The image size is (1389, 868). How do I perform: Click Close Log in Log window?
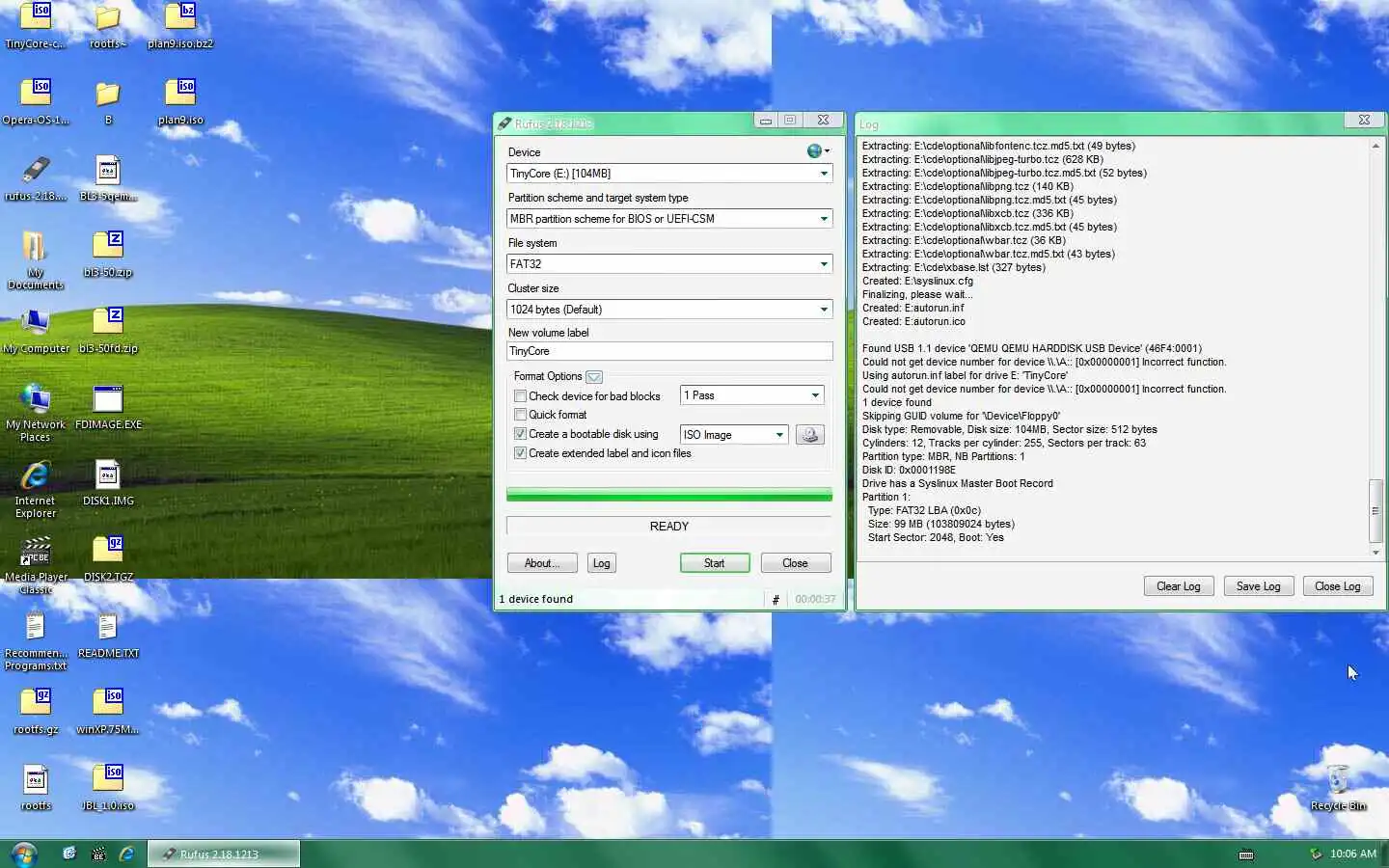[1337, 586]
